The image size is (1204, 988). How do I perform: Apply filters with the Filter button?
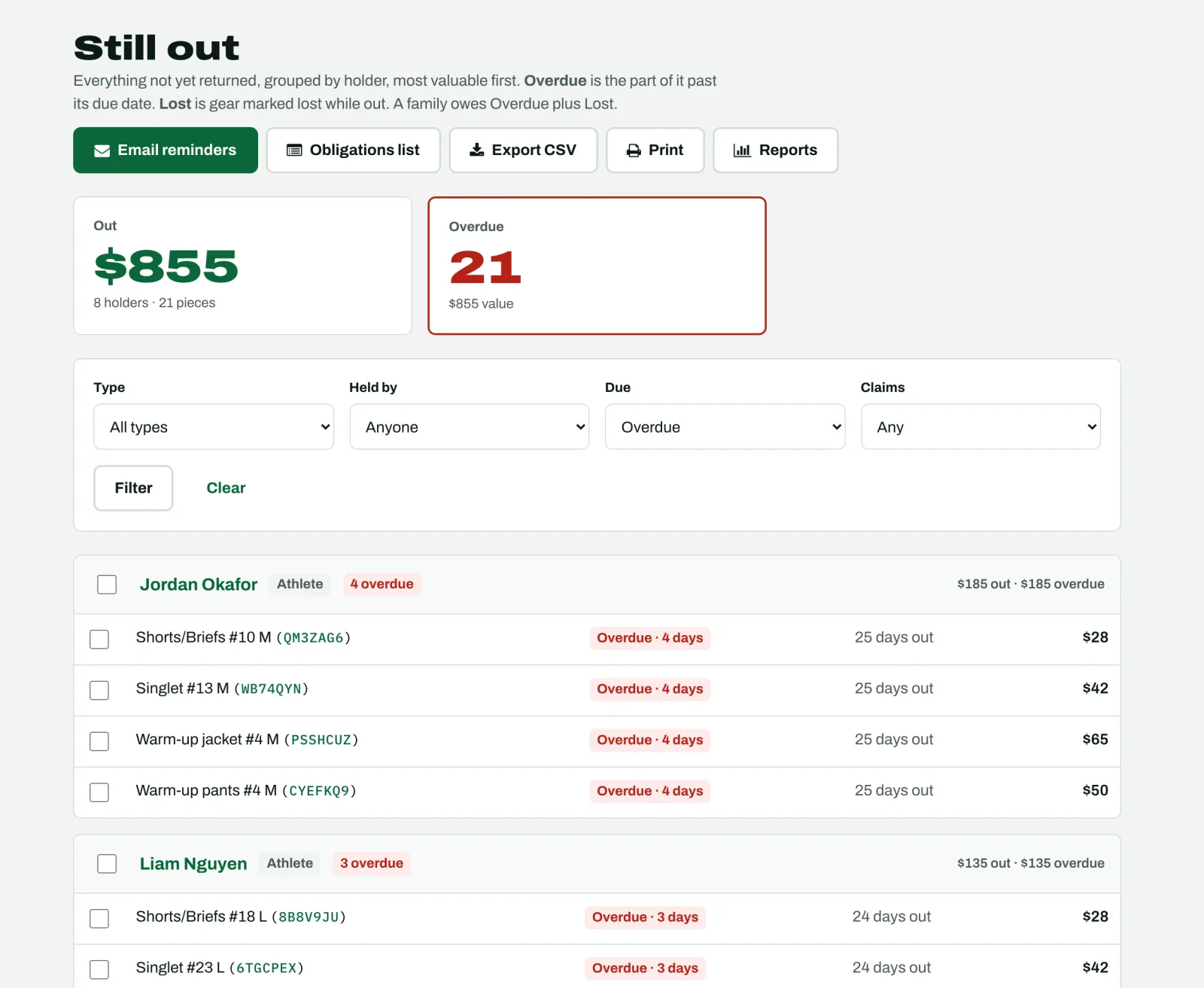(133, 488)
